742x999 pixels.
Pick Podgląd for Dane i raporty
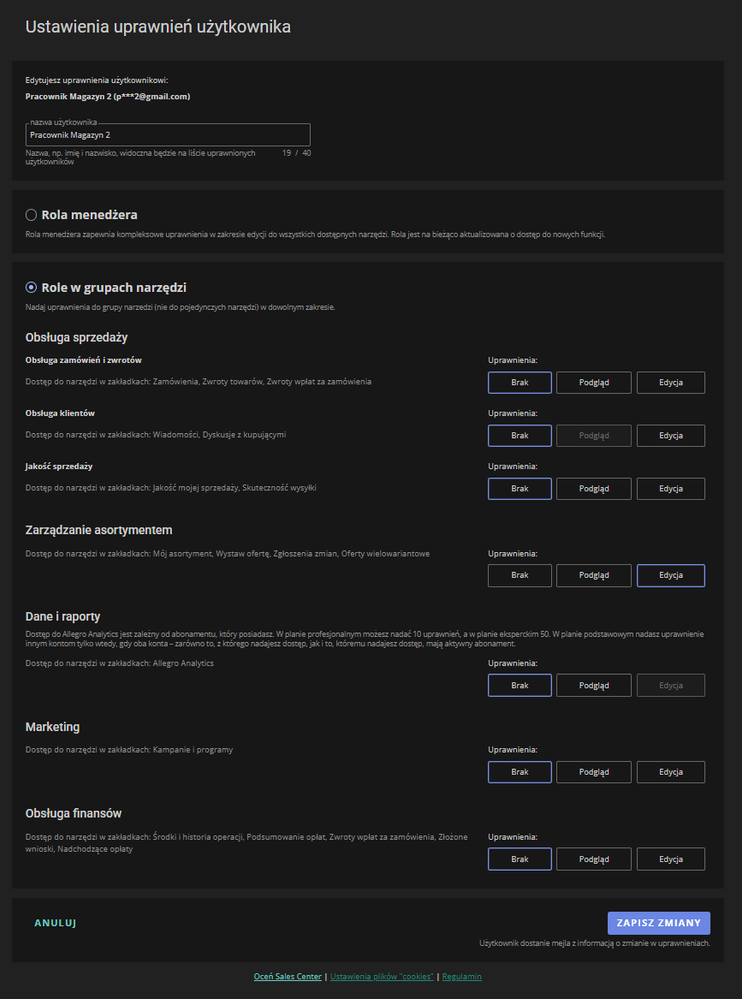coord(593,686)
